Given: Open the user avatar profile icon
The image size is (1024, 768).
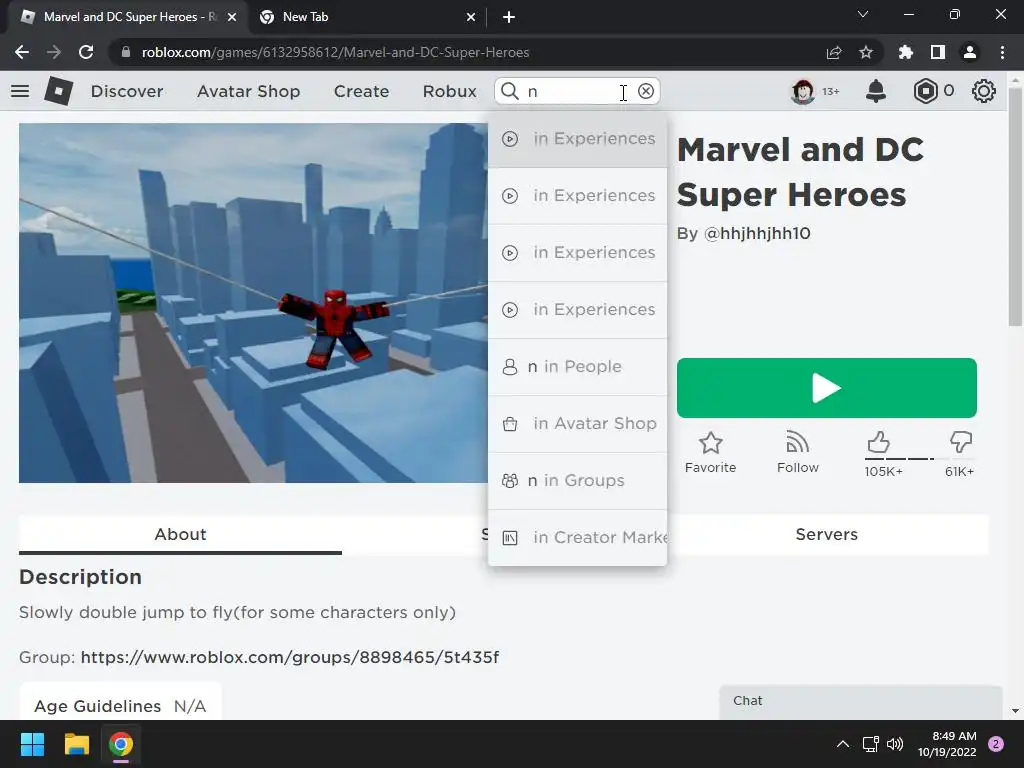Looking at the screenshot, I should pyautogui.click(x=803, y=91).
